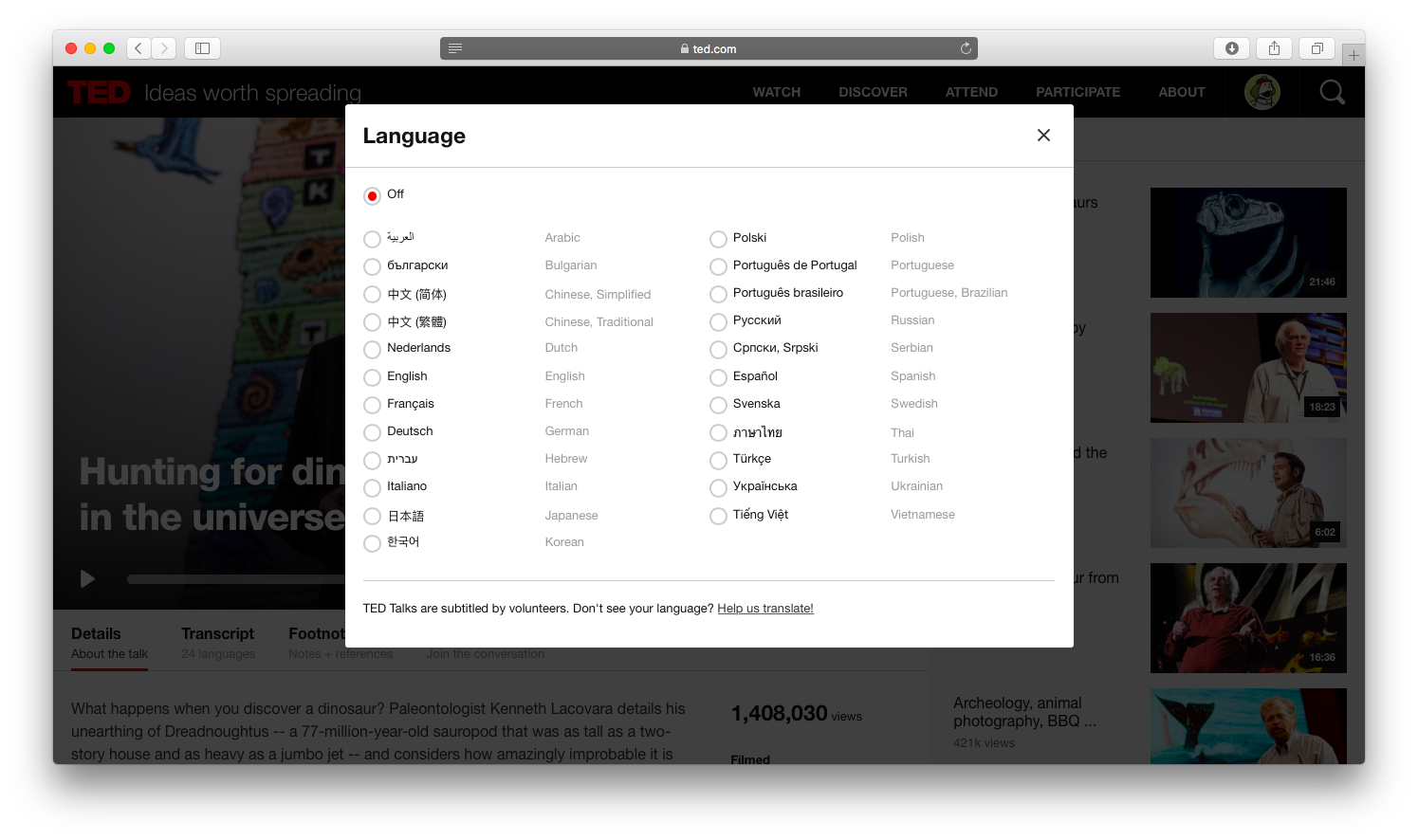The height and width of the screenshot is (840, 1418).
Task: Select Hebrew subtitles radio button
Action: click(373, 461)
